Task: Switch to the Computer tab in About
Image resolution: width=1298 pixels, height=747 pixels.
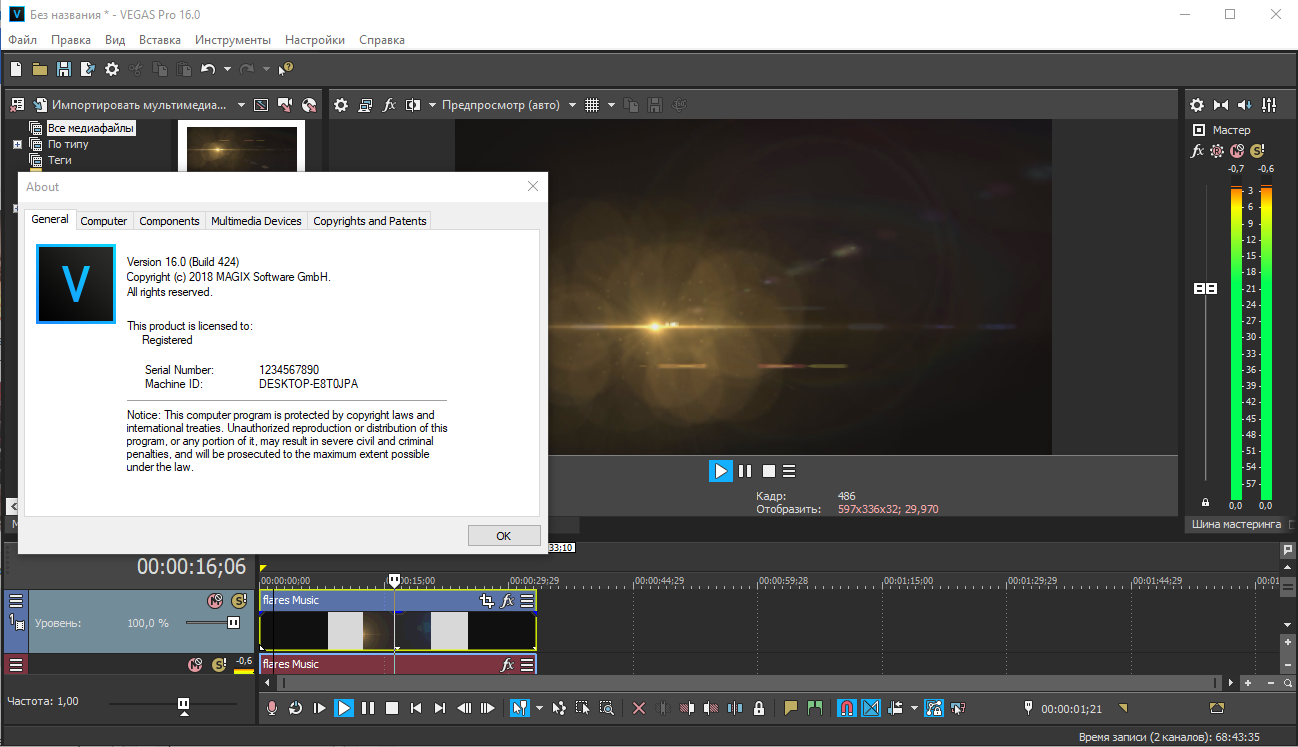Action: 104,221
